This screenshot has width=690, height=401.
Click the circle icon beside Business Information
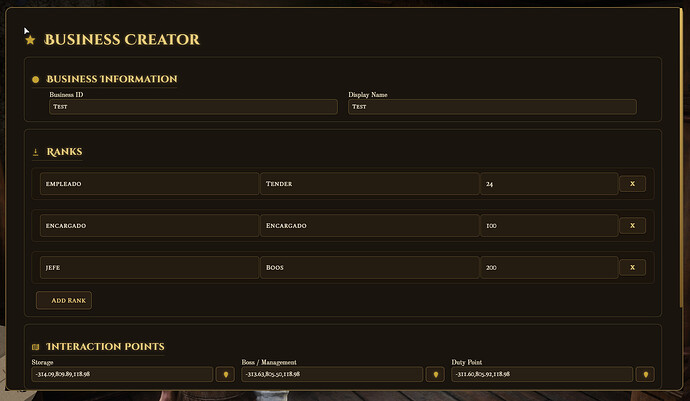click(x=36, y=80)
